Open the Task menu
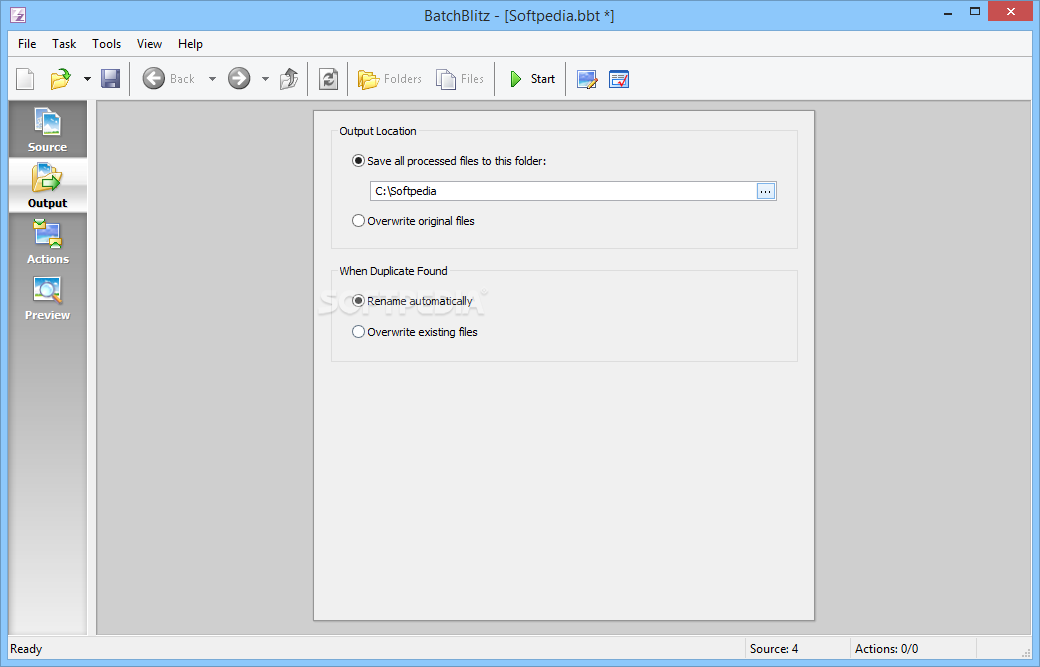Screen dimensions: 1040x667 (x=64, y=44)
